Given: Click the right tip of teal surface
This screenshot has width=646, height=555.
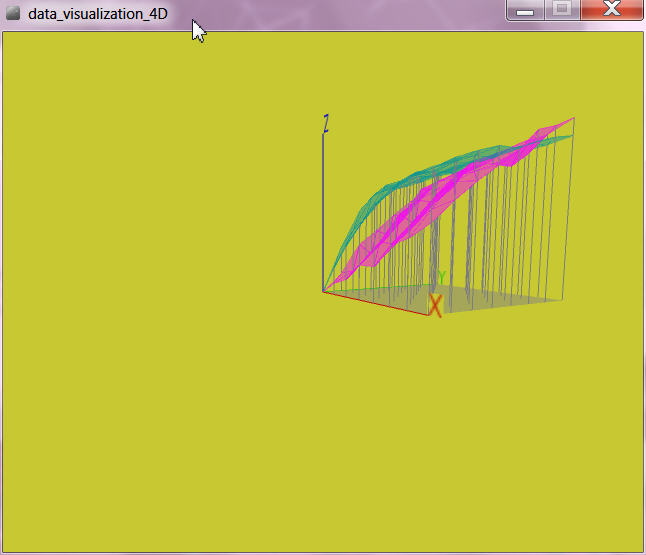Looking at the screenshot, I should point(573,136).
